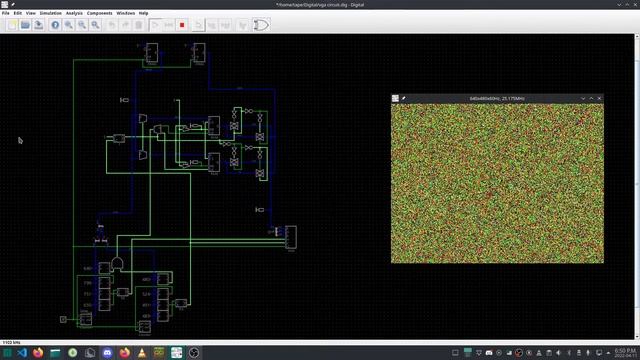Open the Edit menu

[18, 13]
